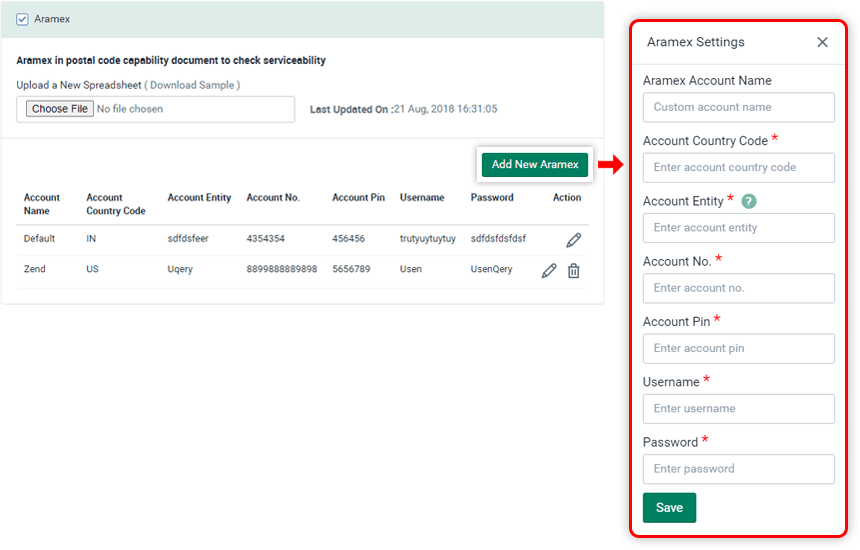Select the 'Zend' account name cell

tap(35, 269)
